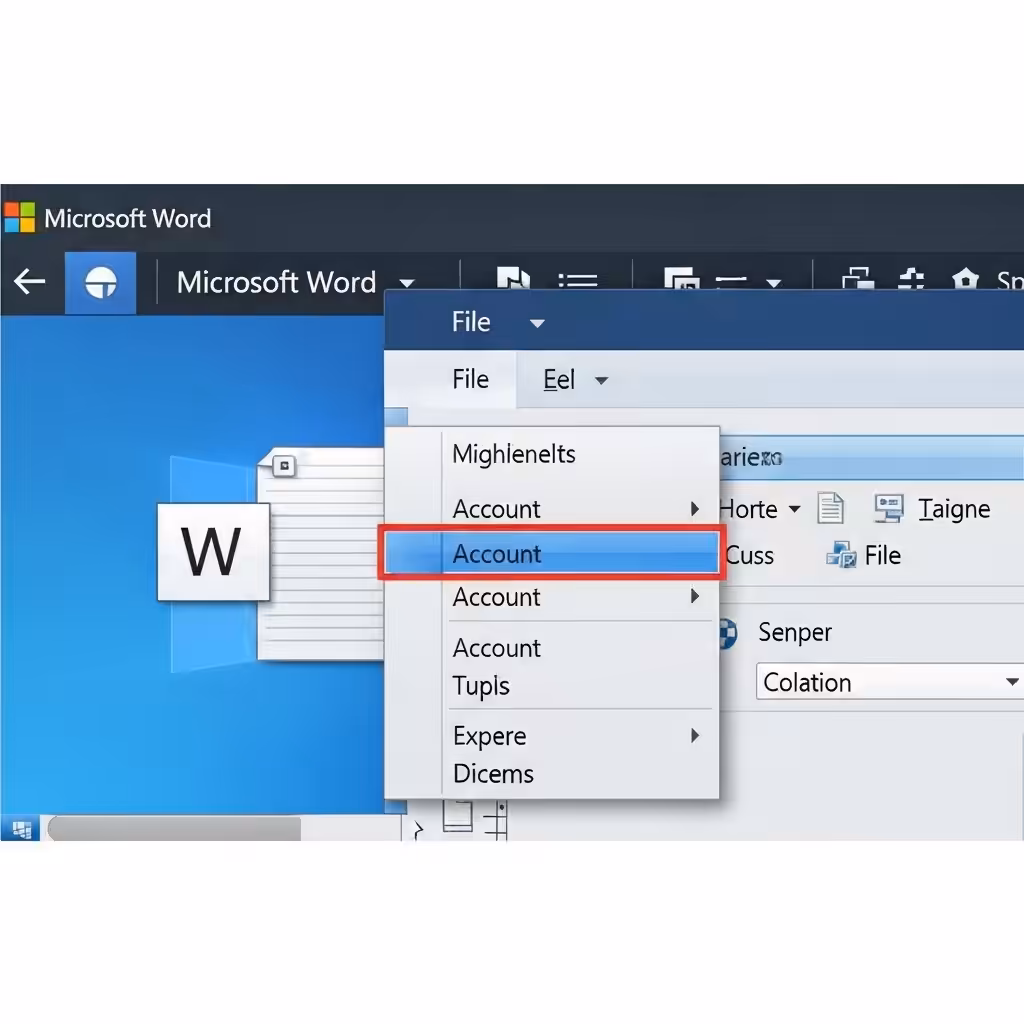Click the grid icon at the bottom beside the page icon
Image resolution: width=1024 pixels, height=1024 pixels.
(497, 821)
